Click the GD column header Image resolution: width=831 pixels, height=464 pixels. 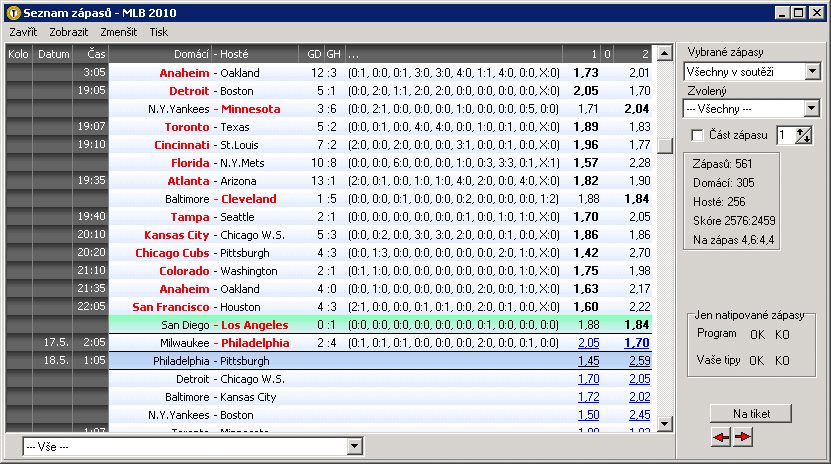(311, 54)
